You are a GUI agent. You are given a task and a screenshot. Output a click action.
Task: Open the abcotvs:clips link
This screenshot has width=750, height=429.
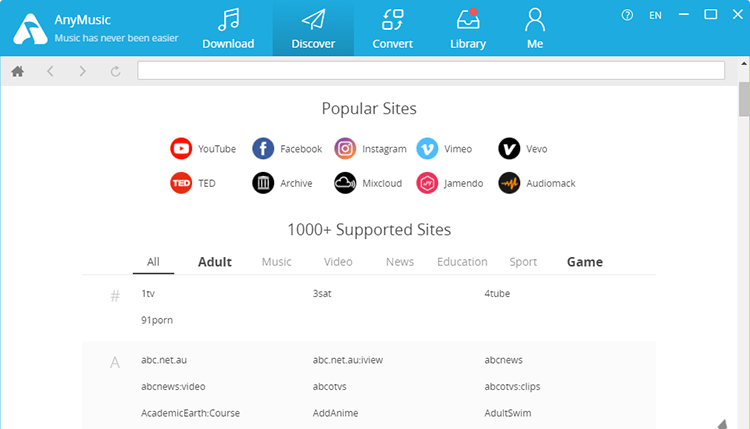point(512,386)
